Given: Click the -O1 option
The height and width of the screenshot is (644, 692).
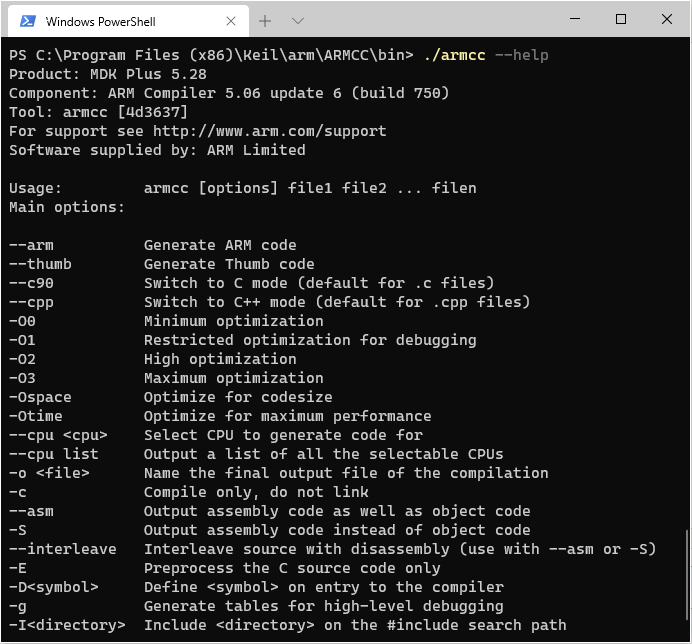Looking at the screenshot, I should [x=23, y=340].
